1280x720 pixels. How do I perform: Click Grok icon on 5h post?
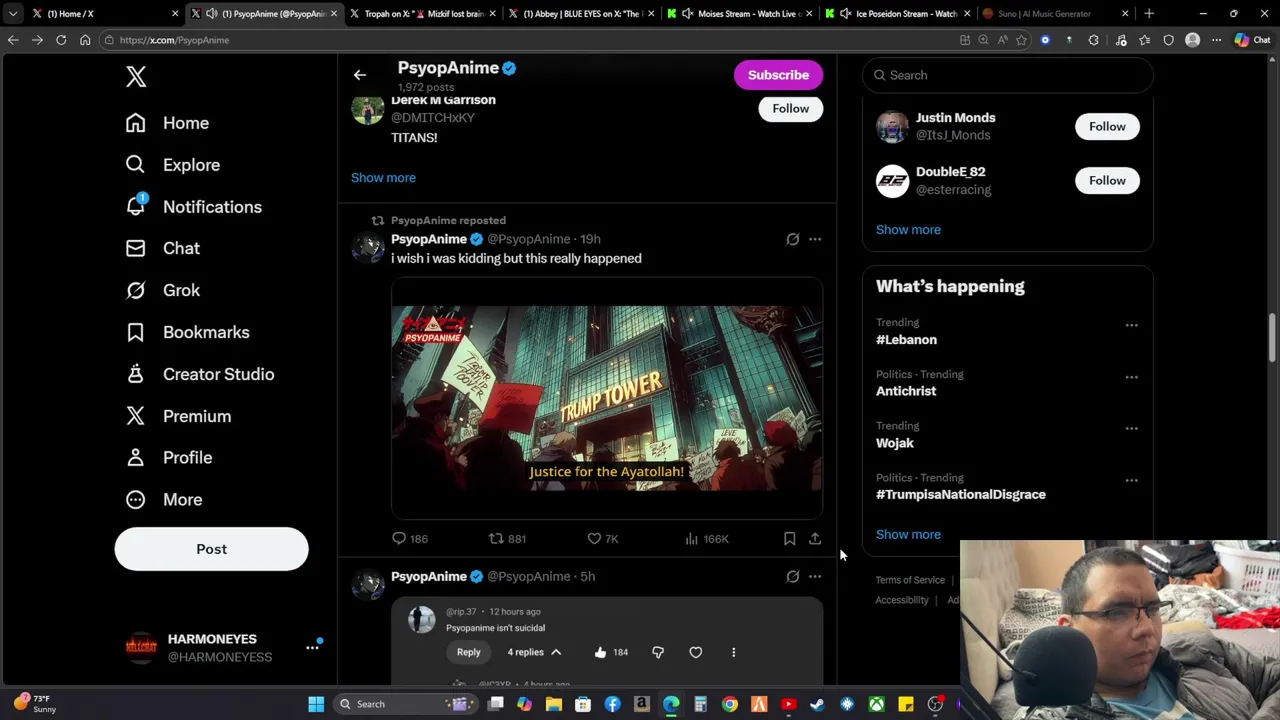[x=792, y=576]
